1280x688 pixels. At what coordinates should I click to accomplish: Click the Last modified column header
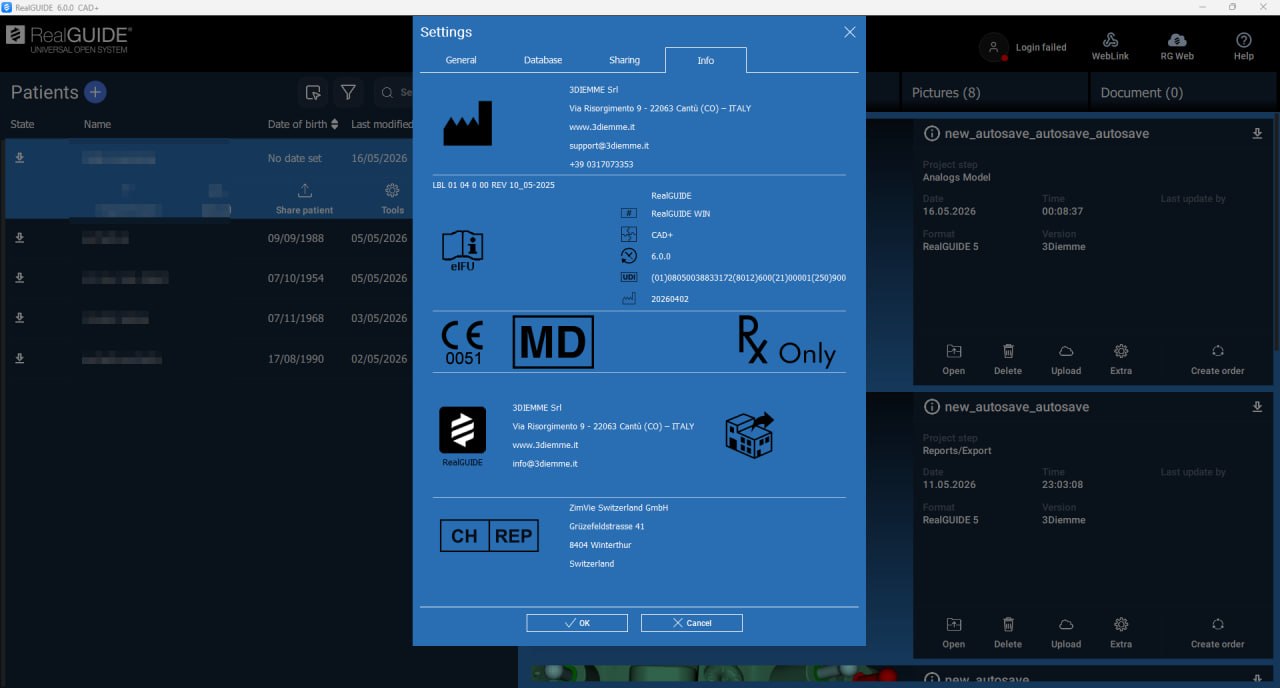point(381,124)
